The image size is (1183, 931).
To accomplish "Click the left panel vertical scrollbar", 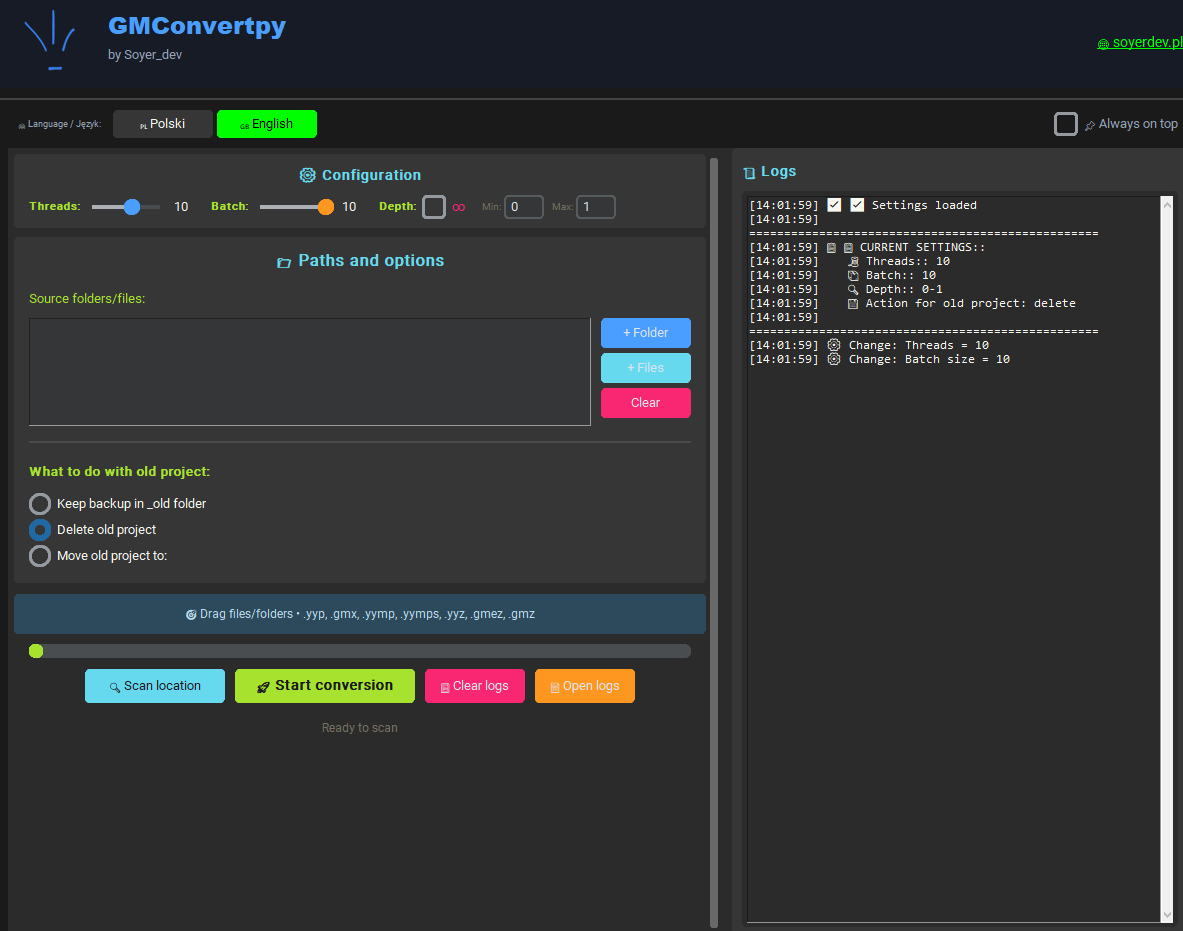I will coord(714,542).
